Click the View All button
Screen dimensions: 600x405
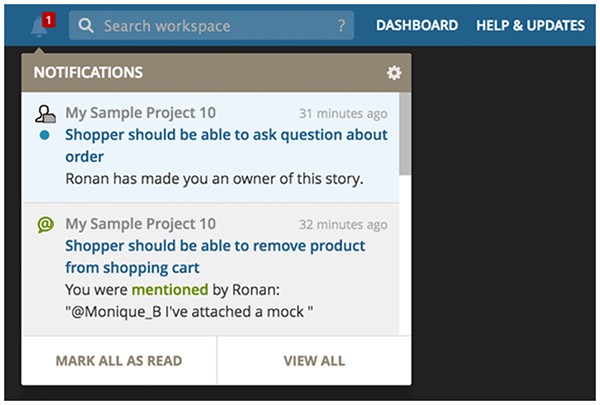click(313, 360)
